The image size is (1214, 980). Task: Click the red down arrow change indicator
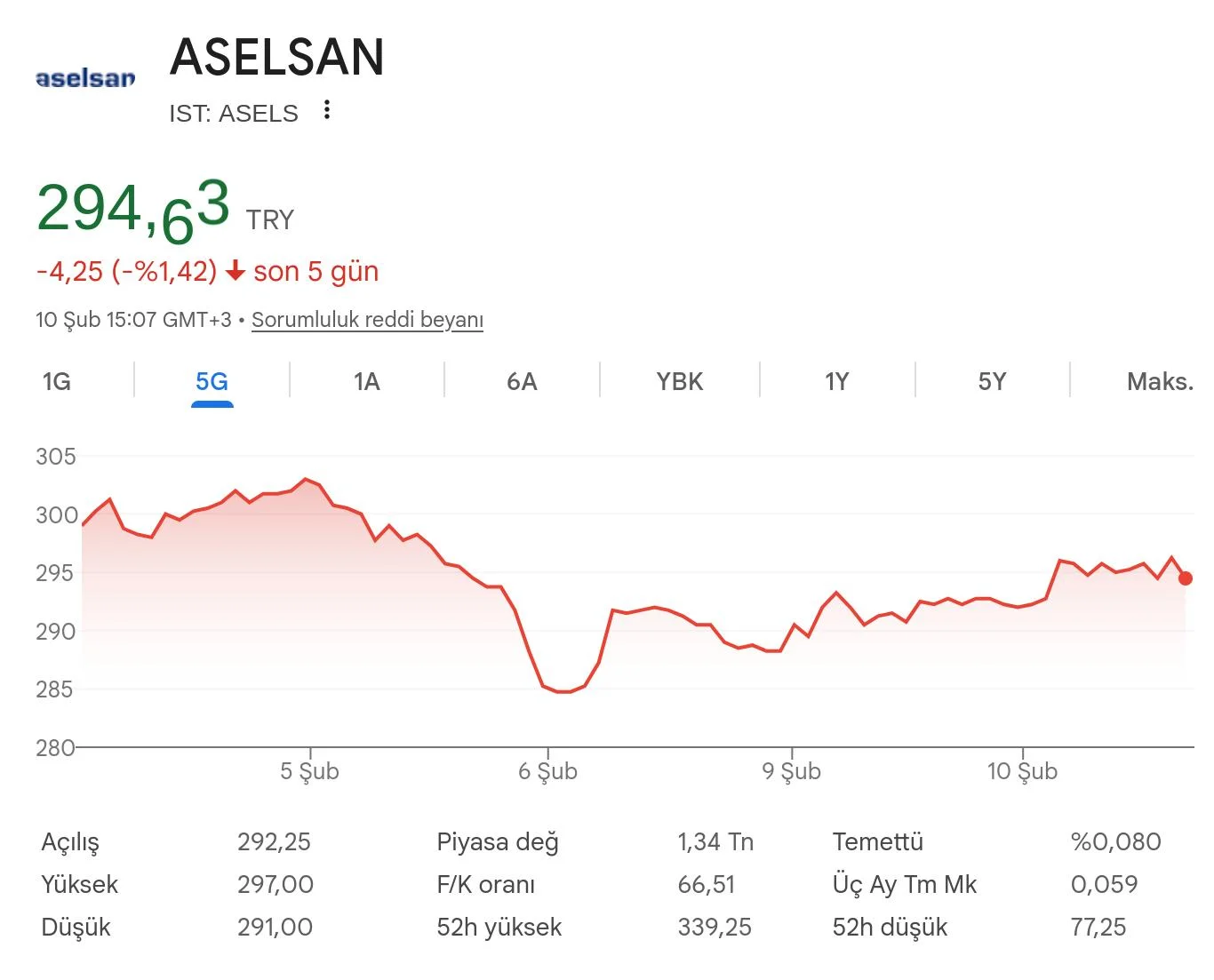tap(235, 271)
